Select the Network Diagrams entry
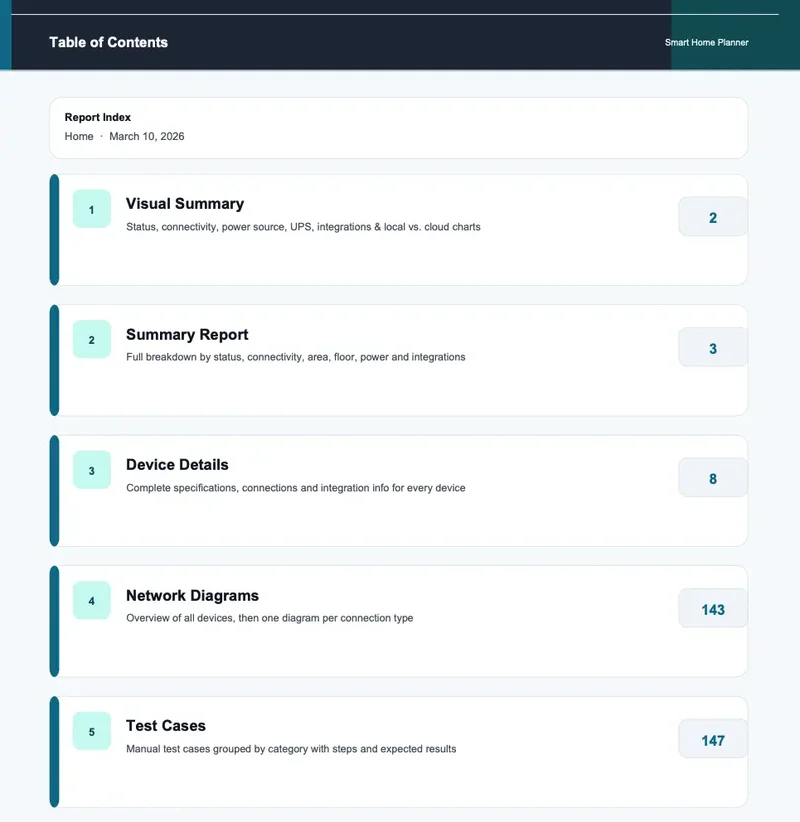Image resolution: width=800 pixels, height=822 pixels. 192,595
